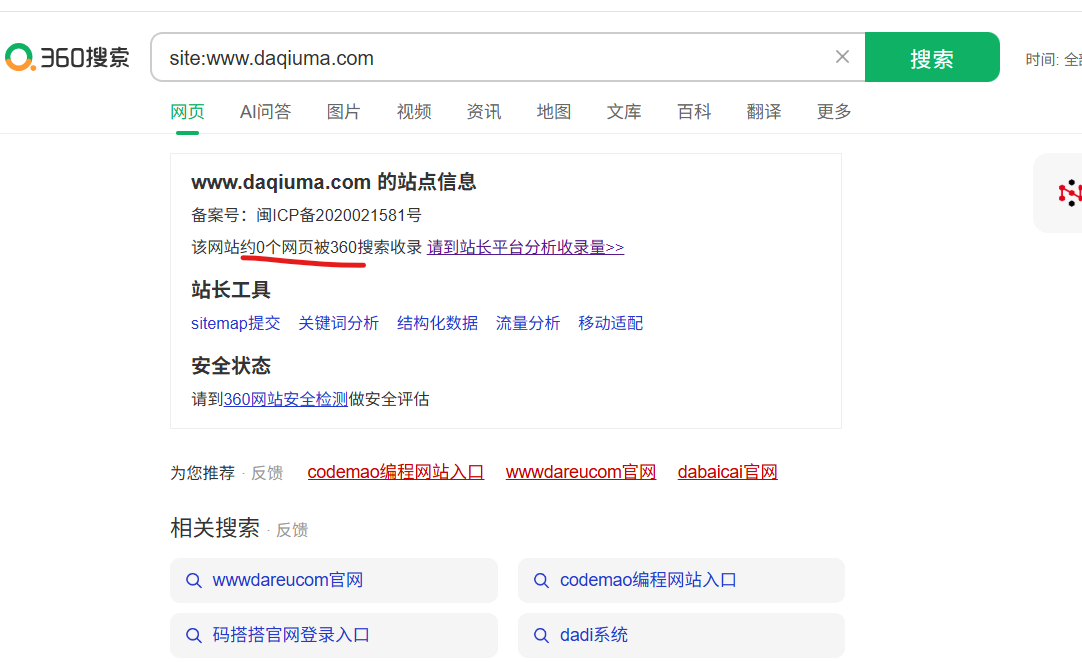Open the 时间 filter dropdown
Image resolution: width=1082 pixels, height=662 pixels.
pos(1053,59)
